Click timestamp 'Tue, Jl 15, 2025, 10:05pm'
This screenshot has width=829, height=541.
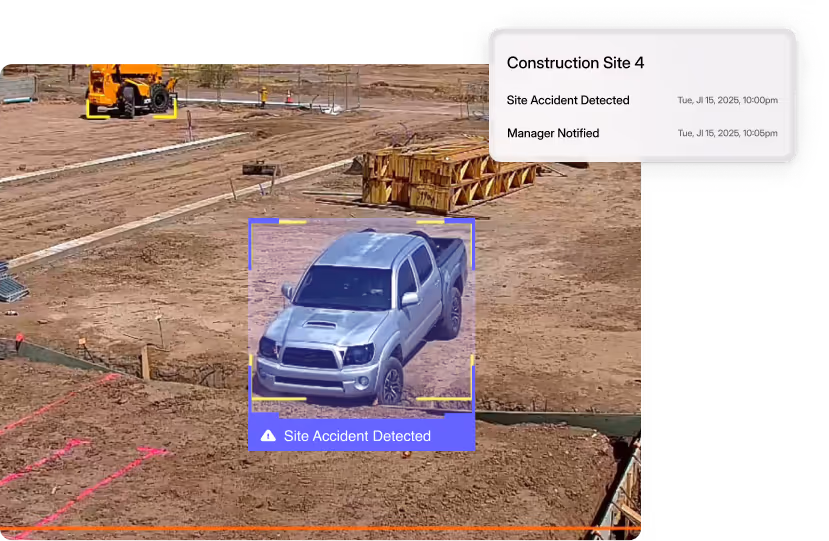click(x=727, y=133)
